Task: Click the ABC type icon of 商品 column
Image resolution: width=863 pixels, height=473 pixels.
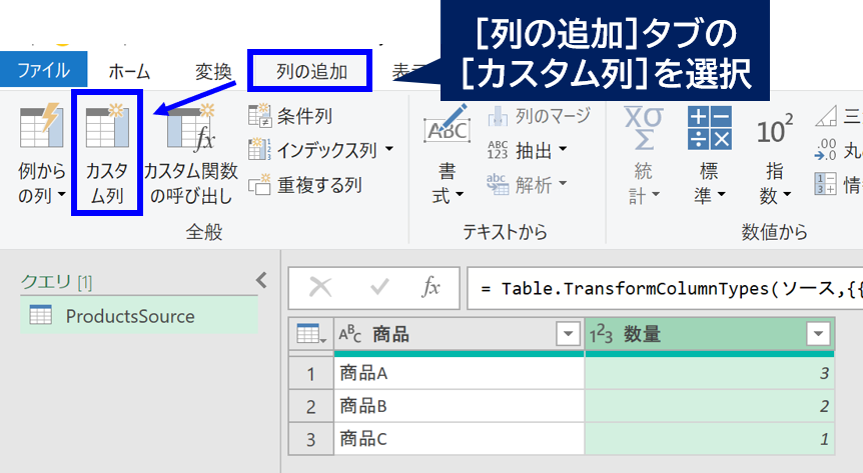Action: (350, 334)
